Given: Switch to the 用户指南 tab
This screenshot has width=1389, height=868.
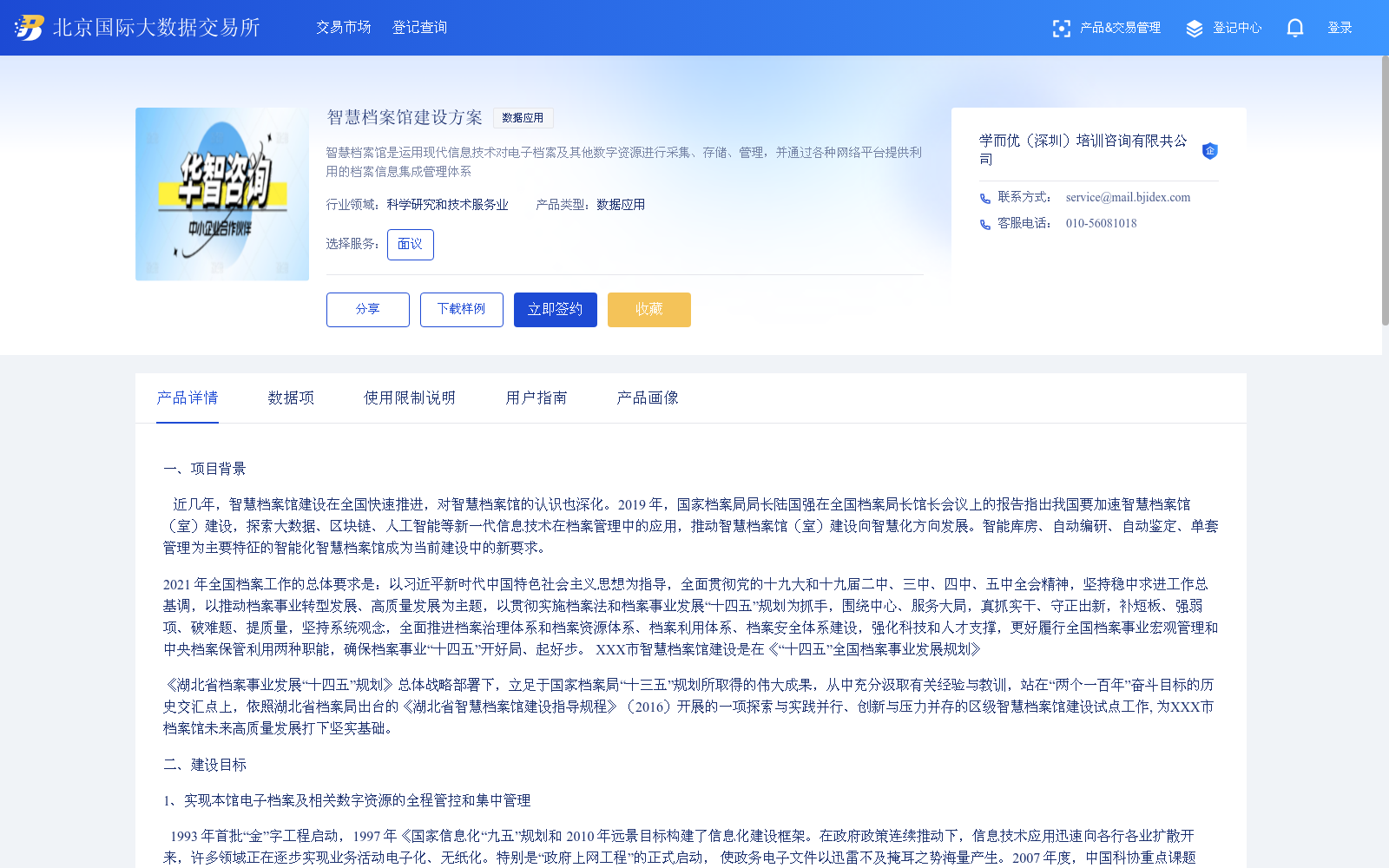Looking at the screenshot, I should 537,398.
